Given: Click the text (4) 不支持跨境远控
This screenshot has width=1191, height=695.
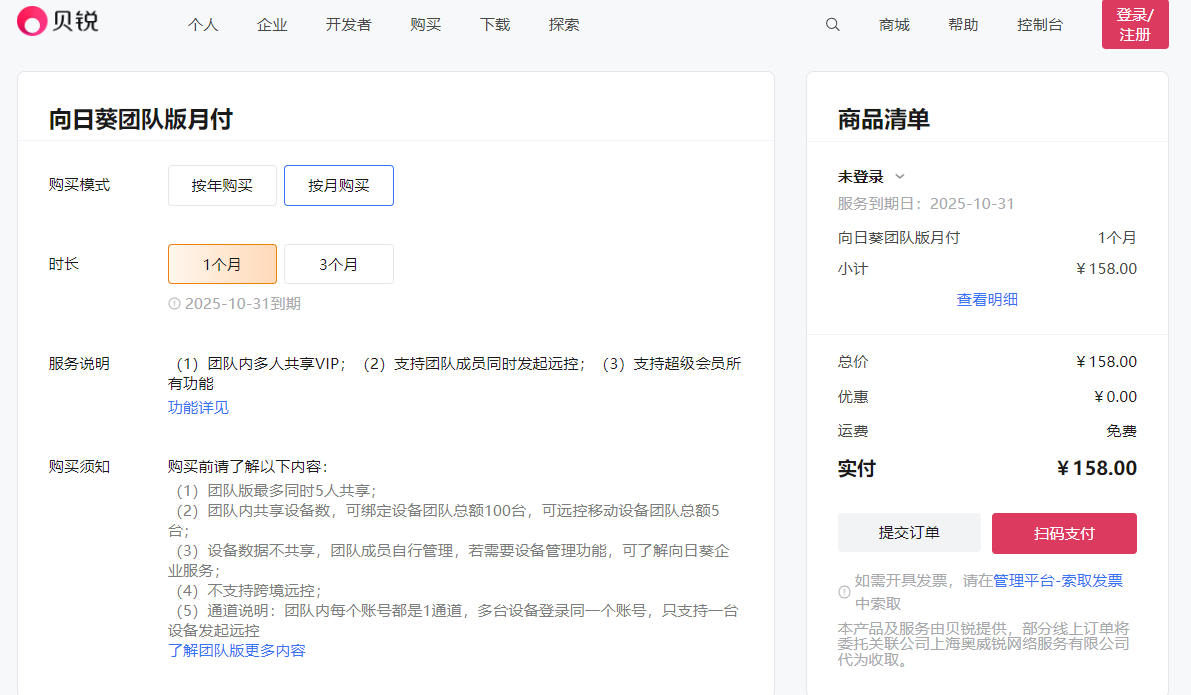Looking at the screenshot, I should pyautogui.click(x=248, y=591).
